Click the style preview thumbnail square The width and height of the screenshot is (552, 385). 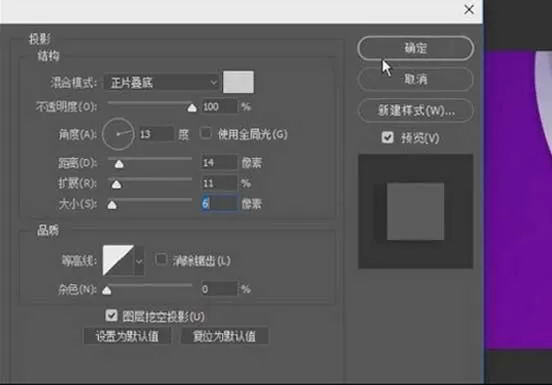(415, 211)
